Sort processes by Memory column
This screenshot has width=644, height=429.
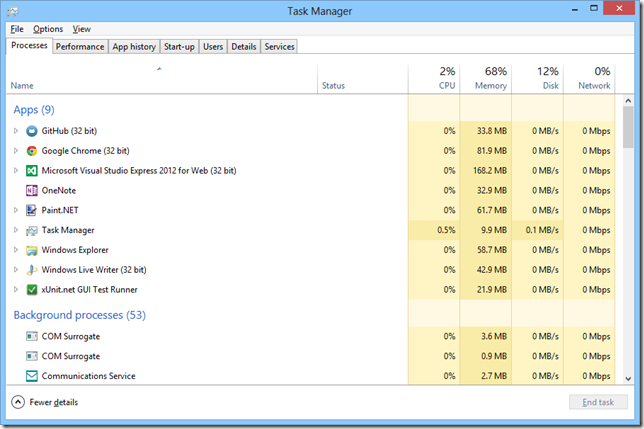490,79
